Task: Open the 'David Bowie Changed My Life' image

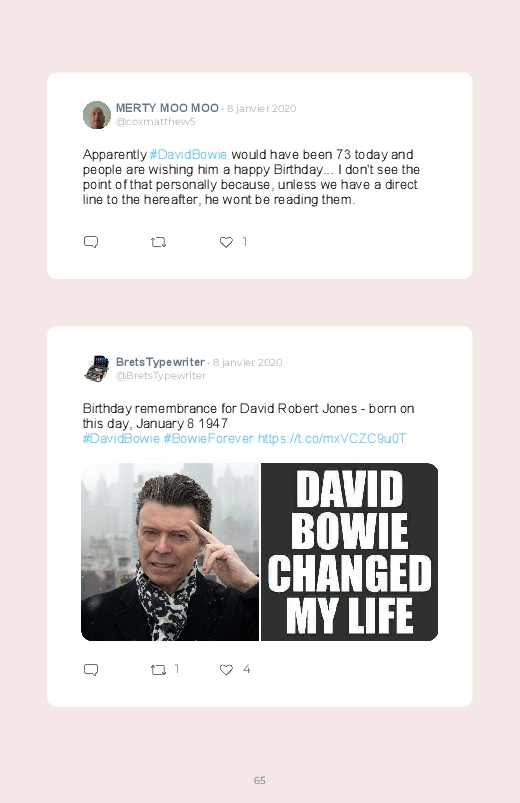Action: pyautogui.click(x=349, y=552)
